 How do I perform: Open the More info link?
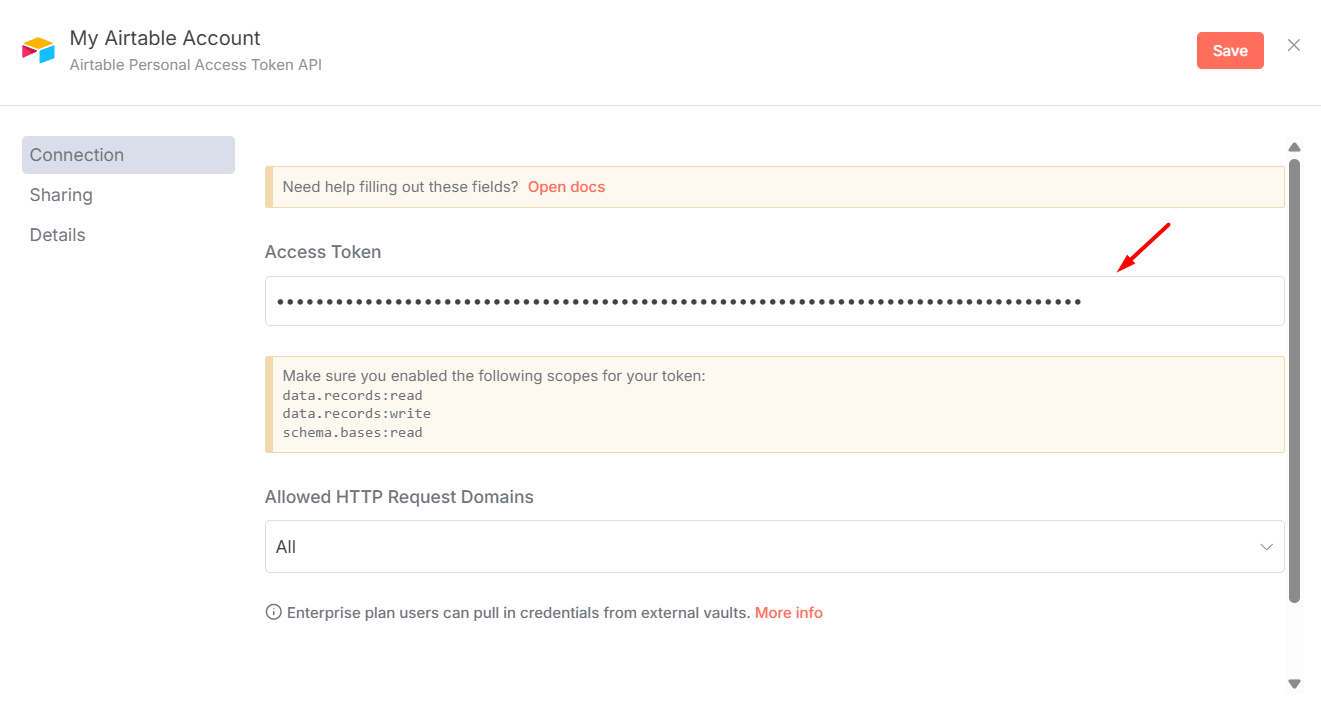[788, 612]
